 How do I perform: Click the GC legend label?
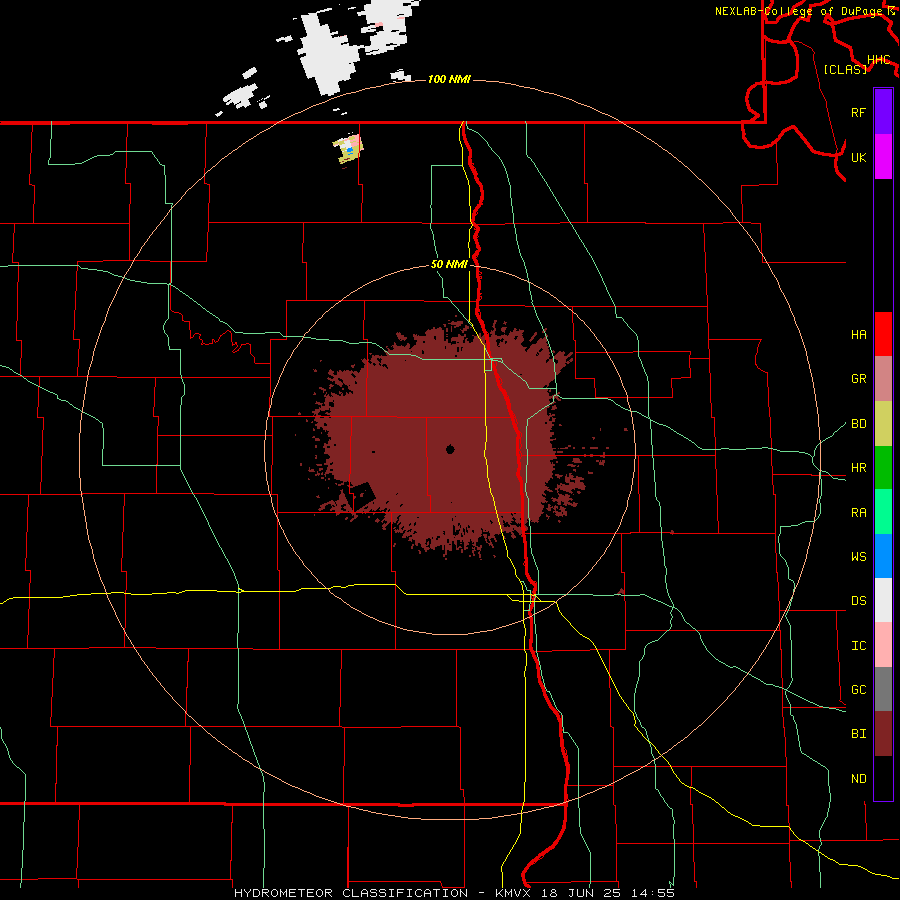859,690
